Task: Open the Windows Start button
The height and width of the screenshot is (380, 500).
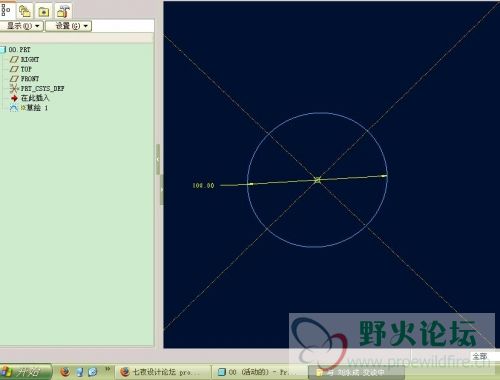Action: [25, 371]
